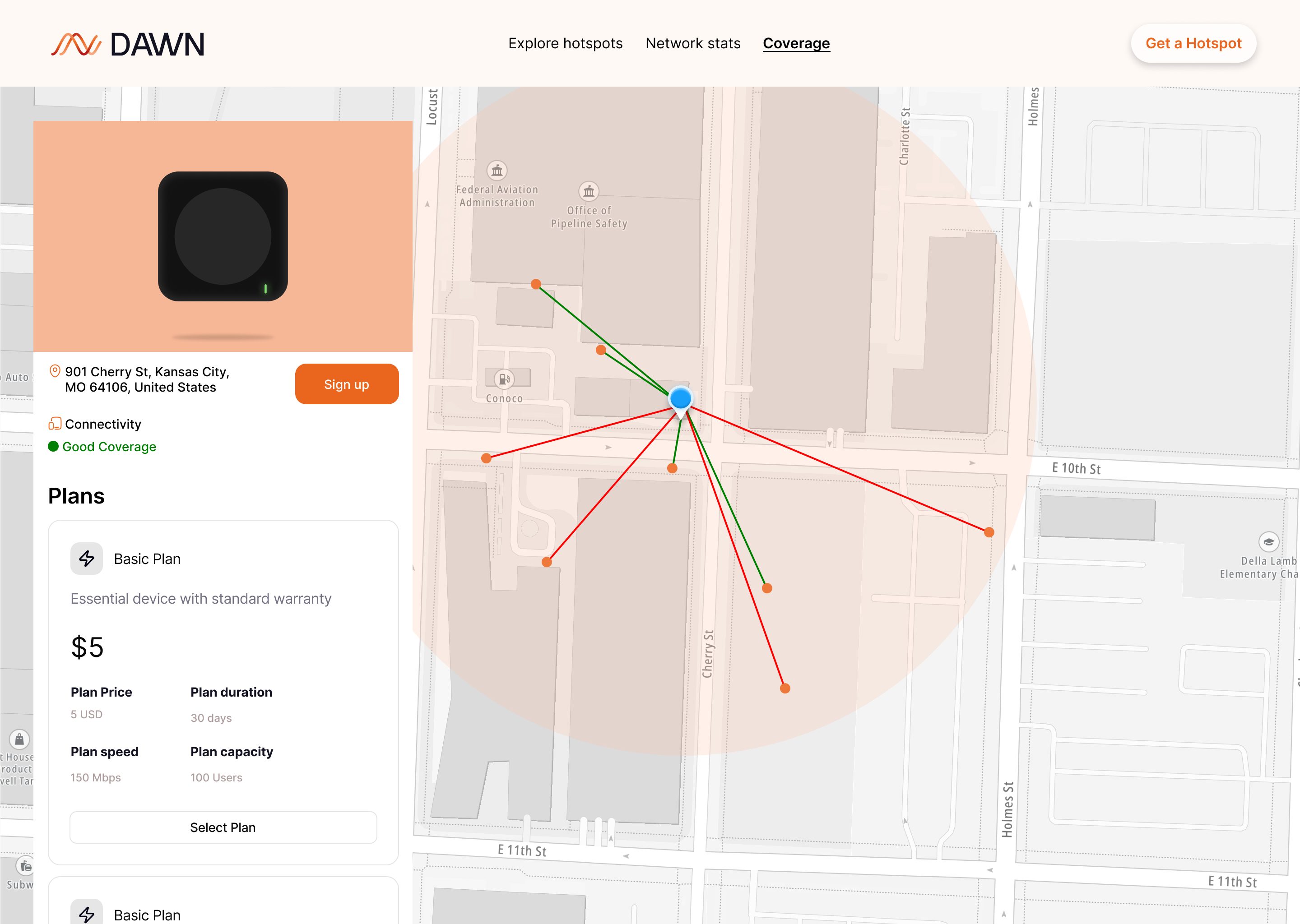Click the Connectivity device icon

[x=55, y=424]
